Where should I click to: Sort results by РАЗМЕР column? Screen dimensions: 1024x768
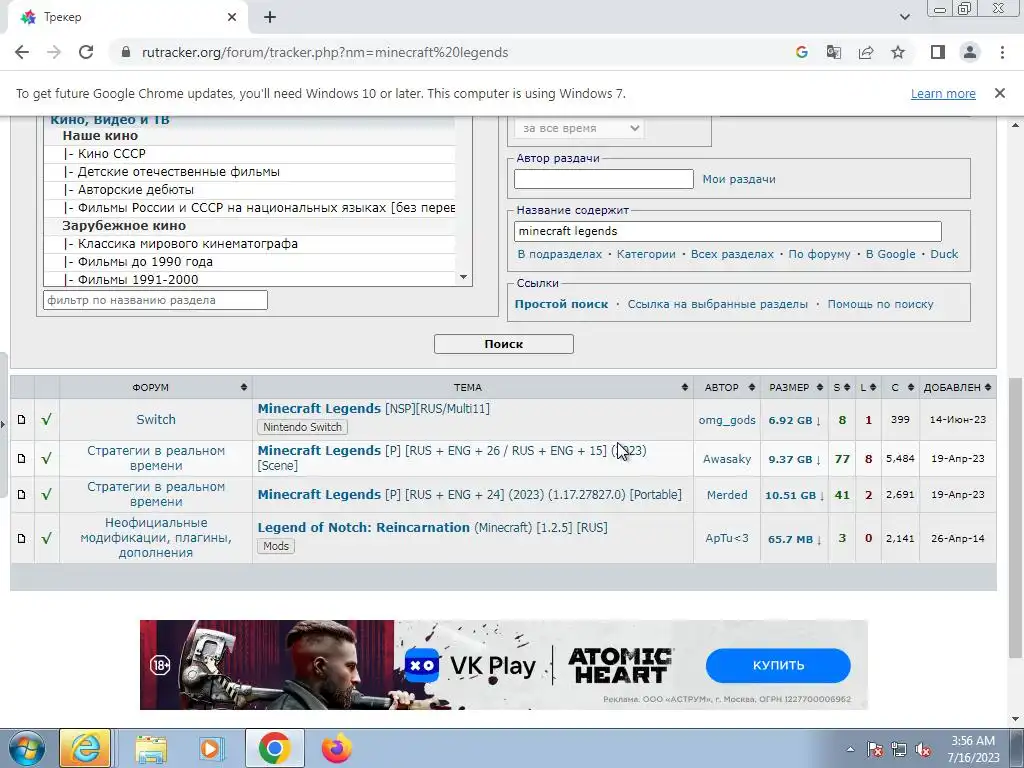point(794,387)
